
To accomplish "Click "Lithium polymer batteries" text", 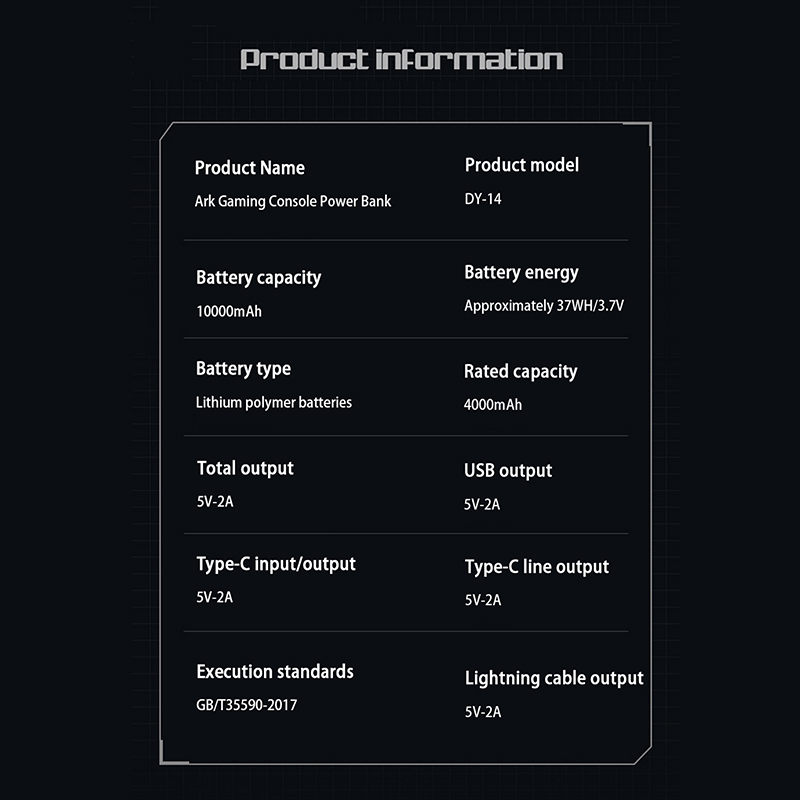I will pyautogui.click(x=273, y=402).
